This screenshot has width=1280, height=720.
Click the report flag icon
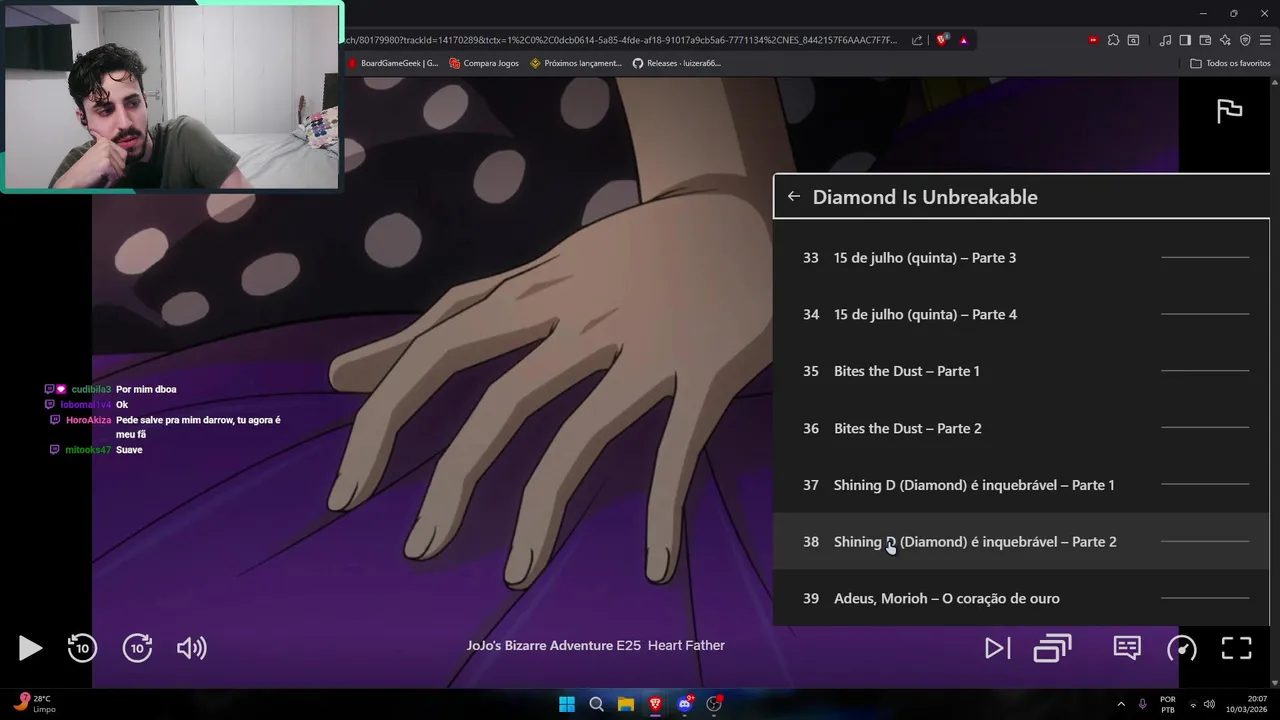[1229, 111]
